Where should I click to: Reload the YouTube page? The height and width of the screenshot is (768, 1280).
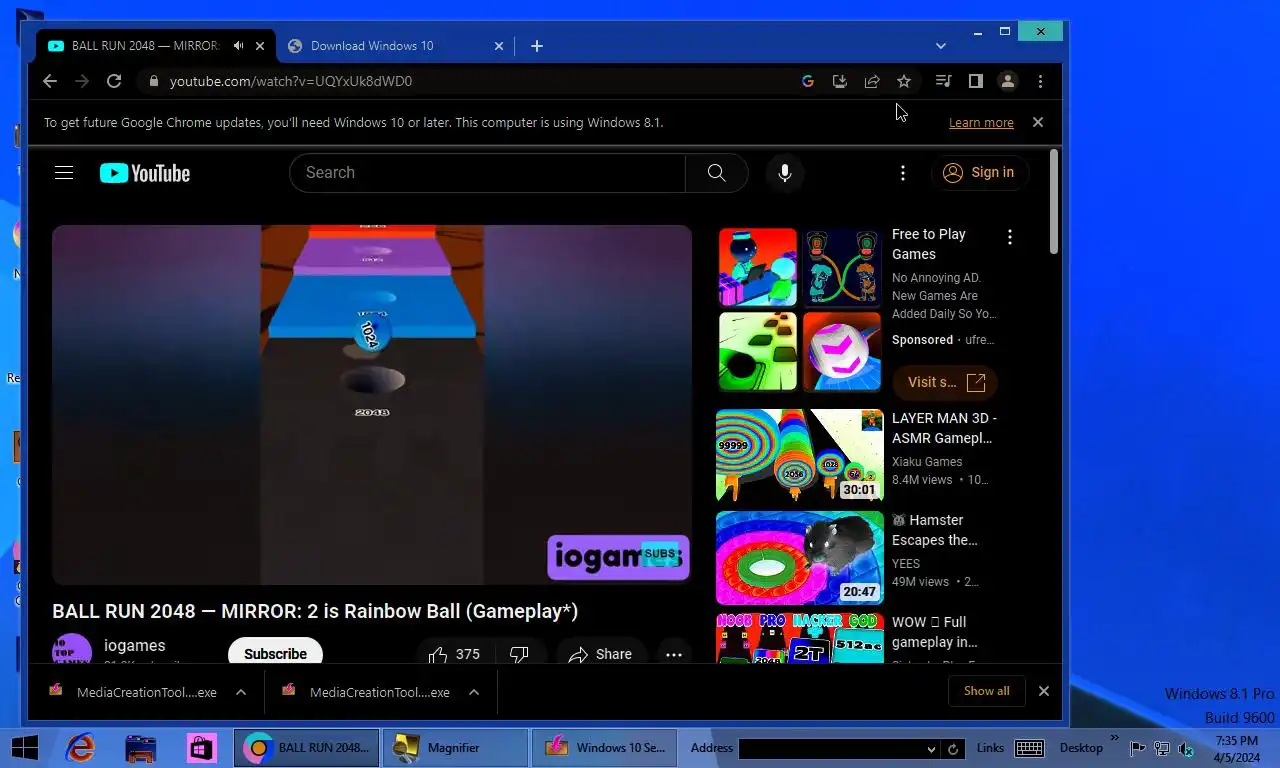click(x=114, y=81)
